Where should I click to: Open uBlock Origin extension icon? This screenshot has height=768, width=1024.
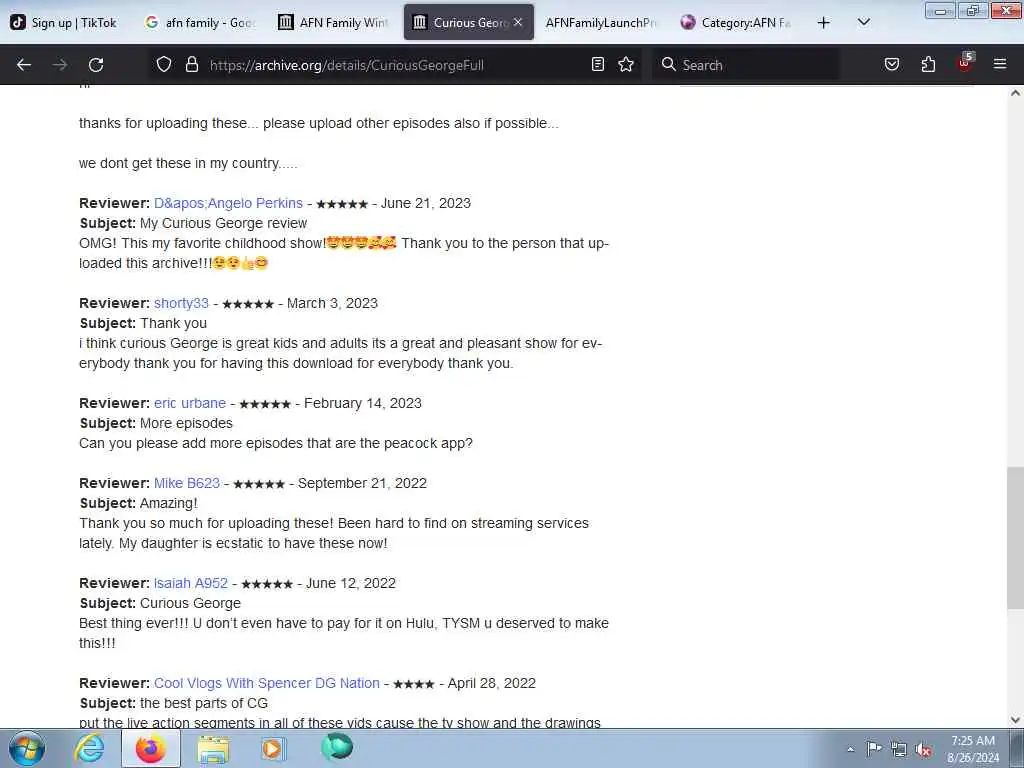pyautogui.click(x=965, y=63)
